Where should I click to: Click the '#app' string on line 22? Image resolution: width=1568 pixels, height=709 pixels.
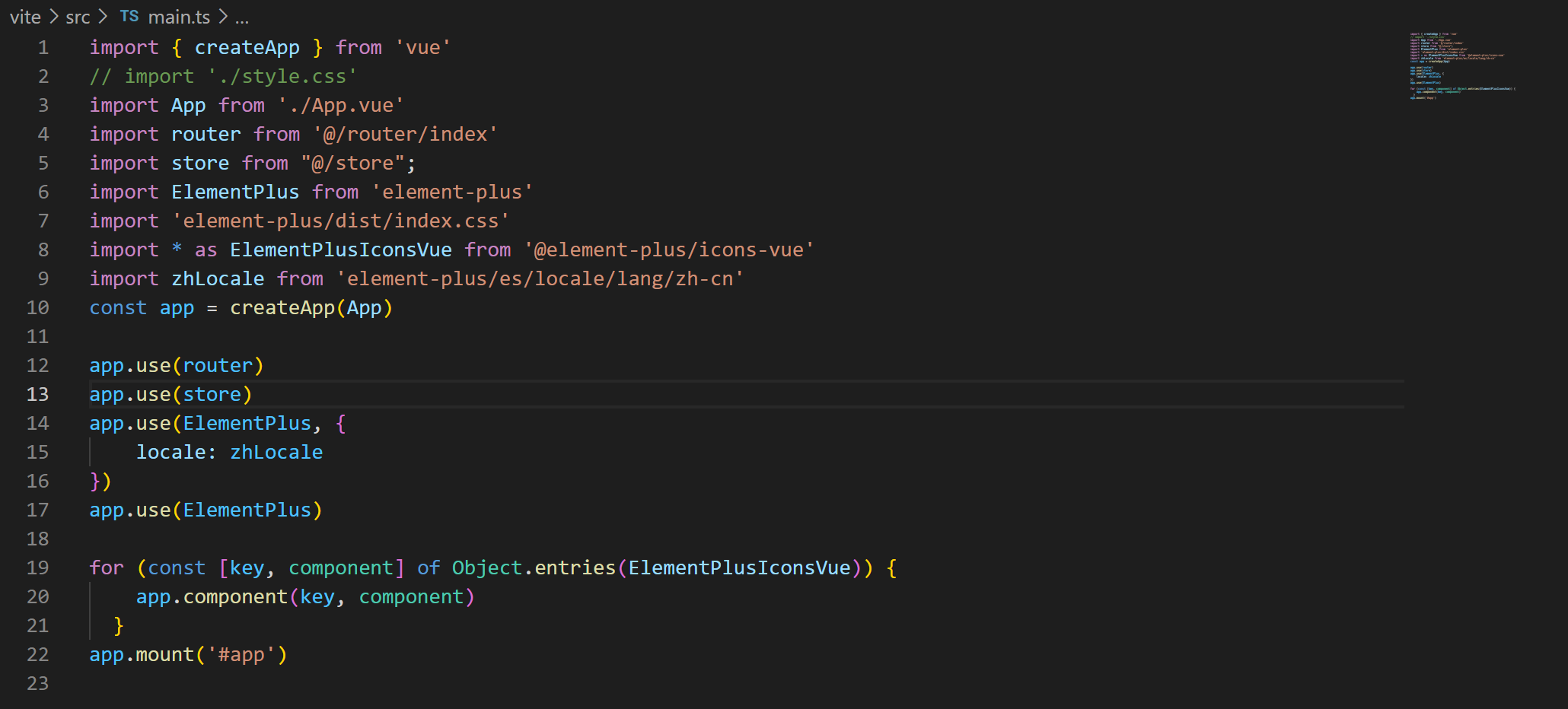(241, 654)
